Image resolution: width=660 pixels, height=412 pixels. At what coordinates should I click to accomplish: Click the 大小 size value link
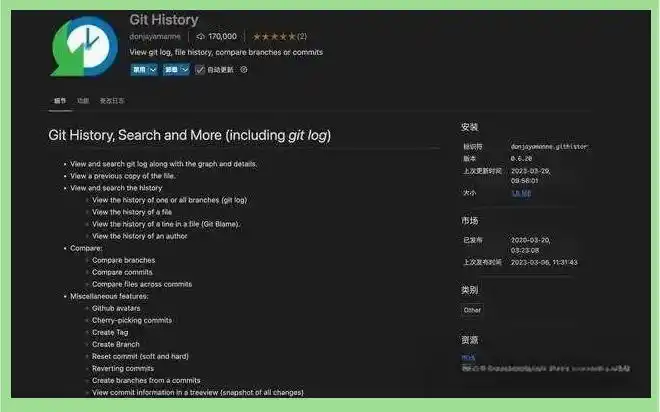(x=520, y=193)
